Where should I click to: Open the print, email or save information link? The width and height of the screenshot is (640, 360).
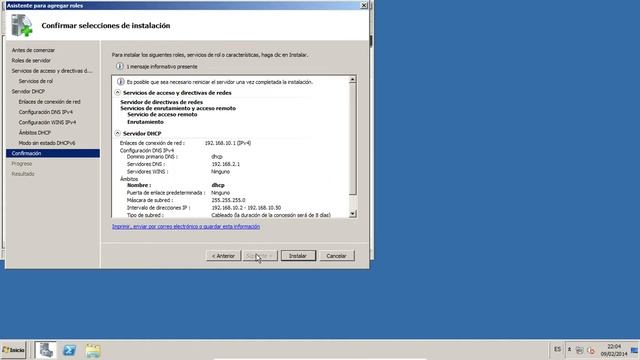coord(186,227)
